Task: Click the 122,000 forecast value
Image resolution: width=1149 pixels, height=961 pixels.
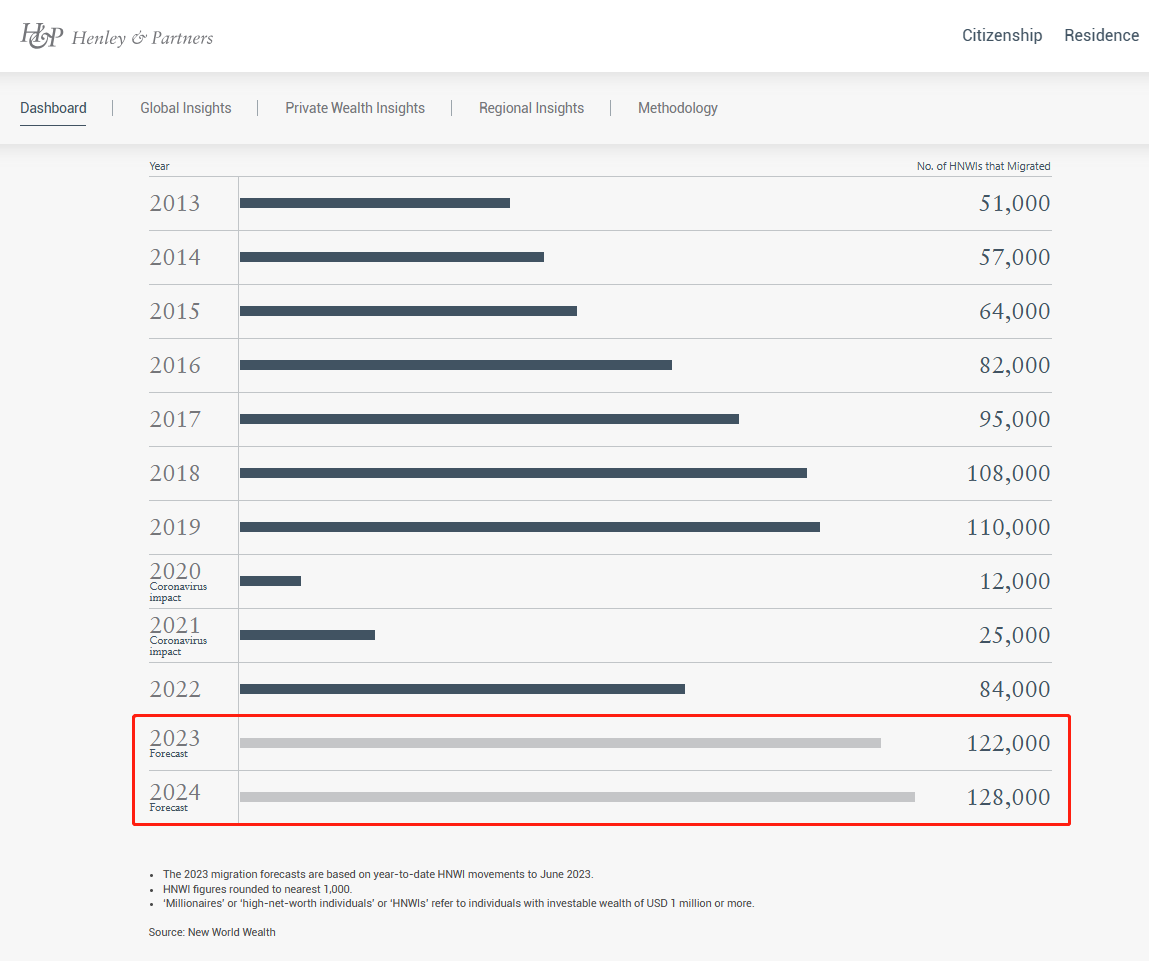Action: [x=1008, y=743]
